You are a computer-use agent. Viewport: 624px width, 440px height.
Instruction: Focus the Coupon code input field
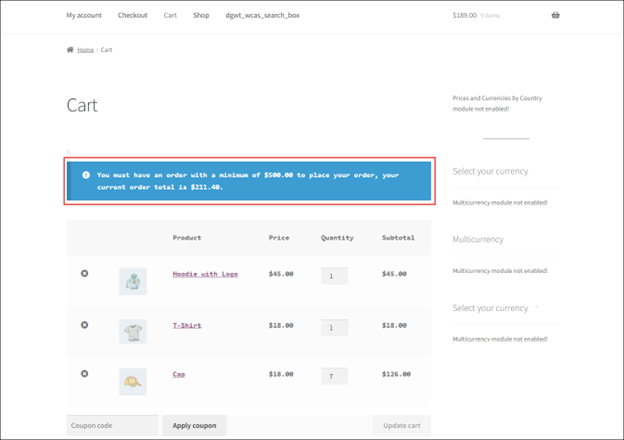coord(112,425)
